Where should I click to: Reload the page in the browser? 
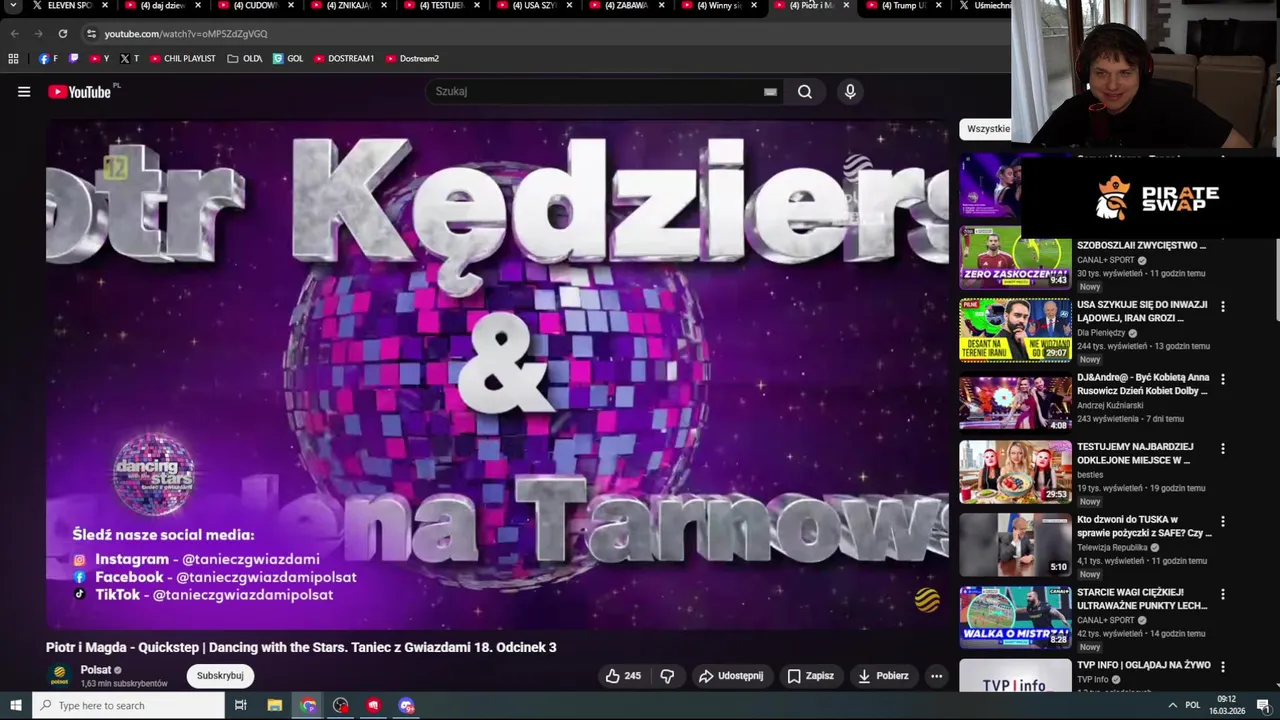[x=62, y=33]
